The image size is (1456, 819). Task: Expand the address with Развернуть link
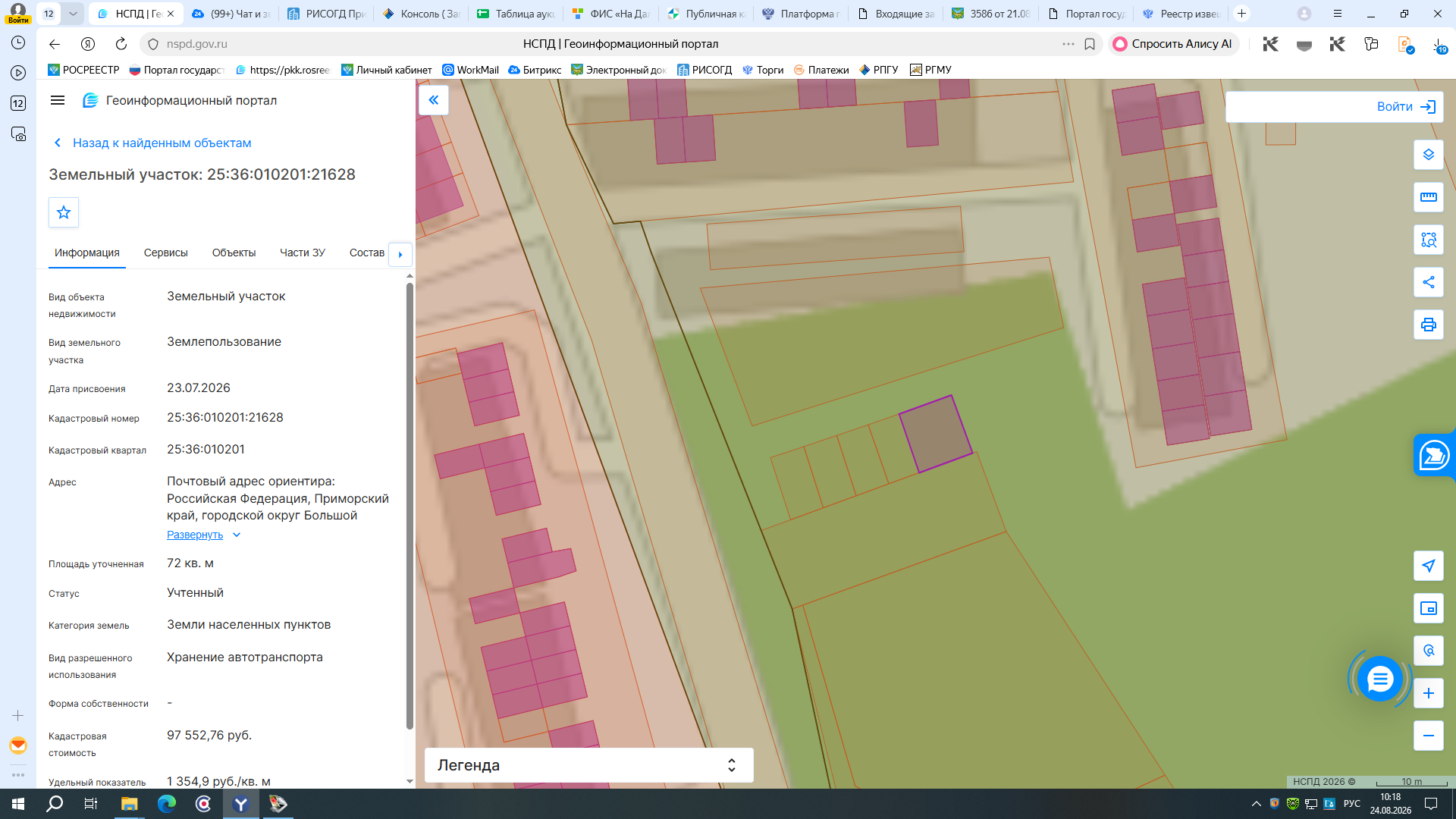195,535
